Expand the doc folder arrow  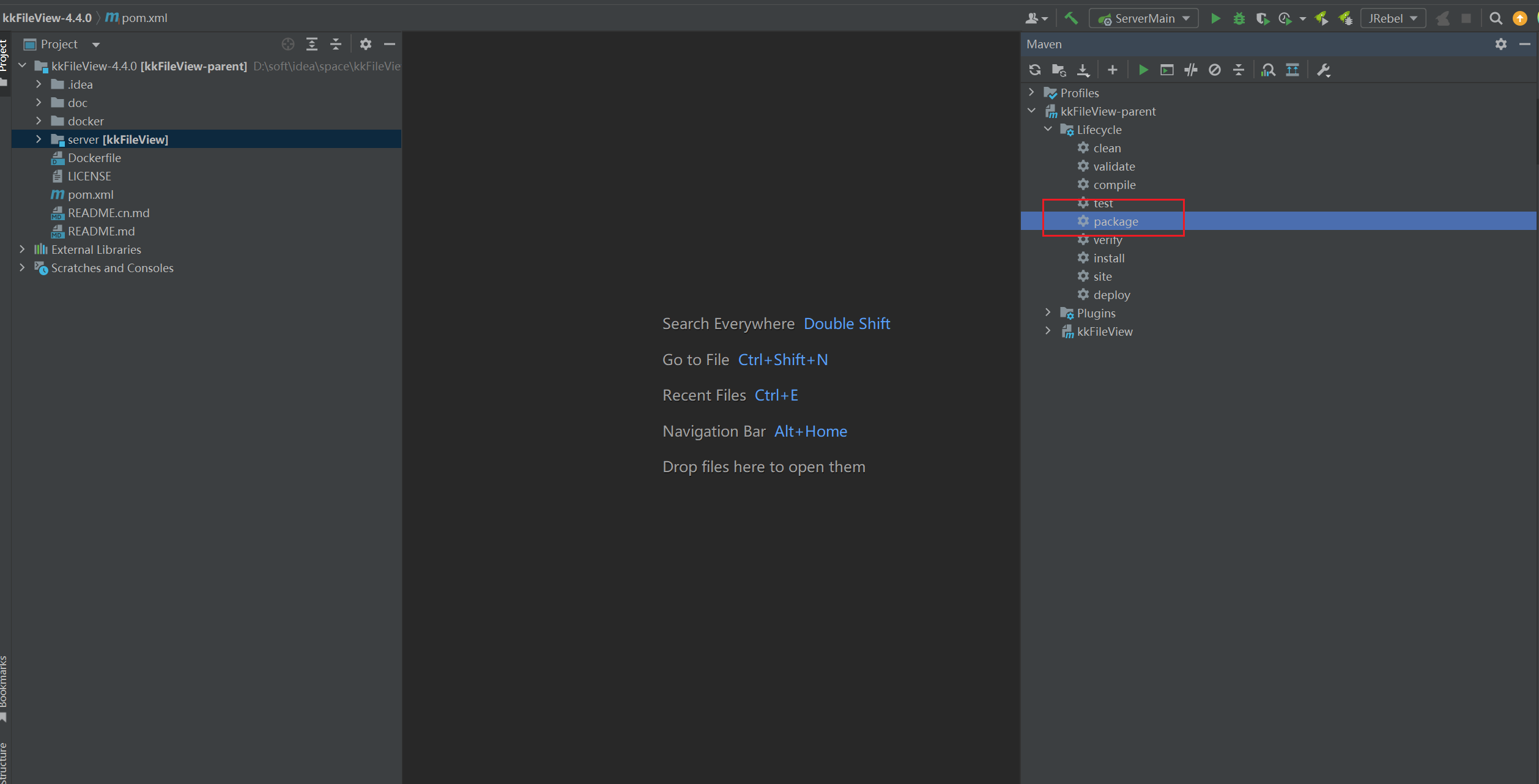[39, 103]
